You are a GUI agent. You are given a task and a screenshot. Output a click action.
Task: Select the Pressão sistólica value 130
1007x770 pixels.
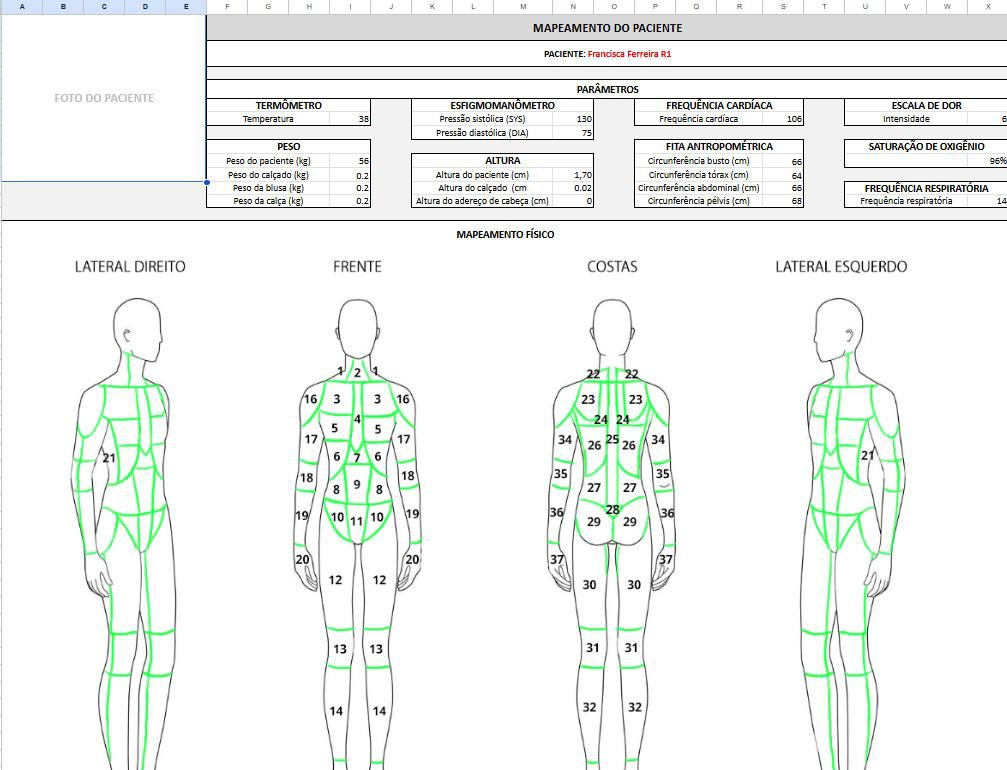pyautogui.click(x=573, y=119)
